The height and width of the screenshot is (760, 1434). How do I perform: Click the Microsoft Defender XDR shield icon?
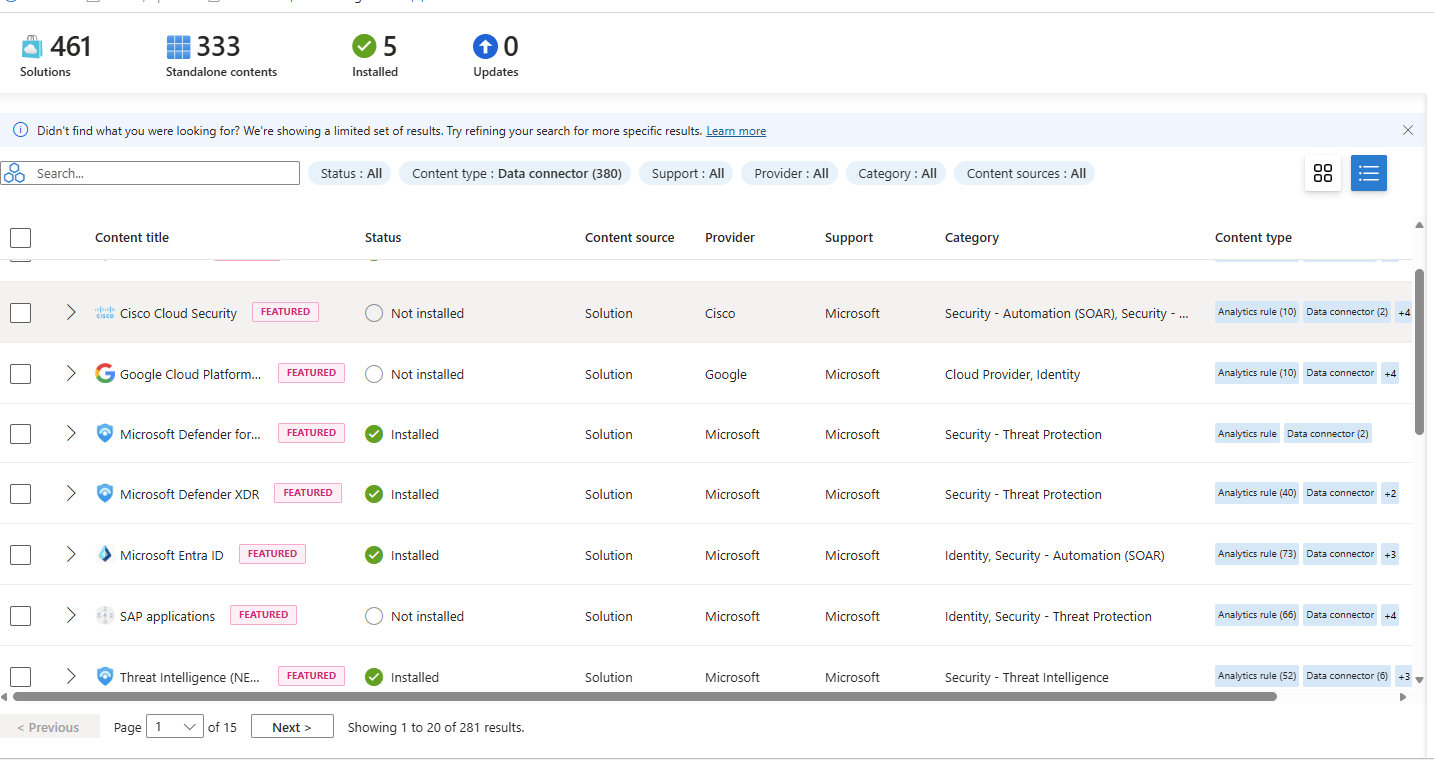coord(105,493)
